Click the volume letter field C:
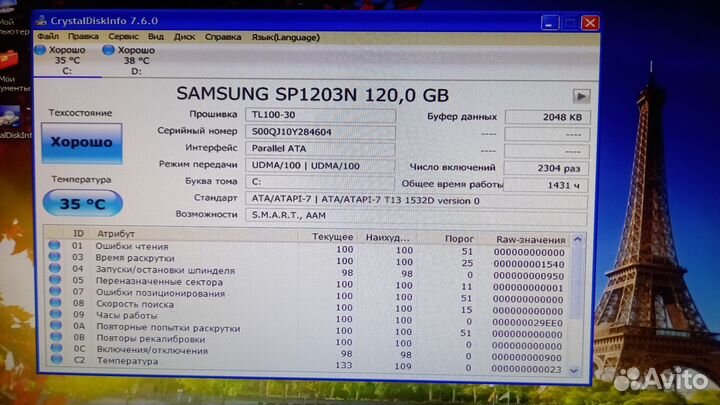The image size is (720, 405). [320, 182]
